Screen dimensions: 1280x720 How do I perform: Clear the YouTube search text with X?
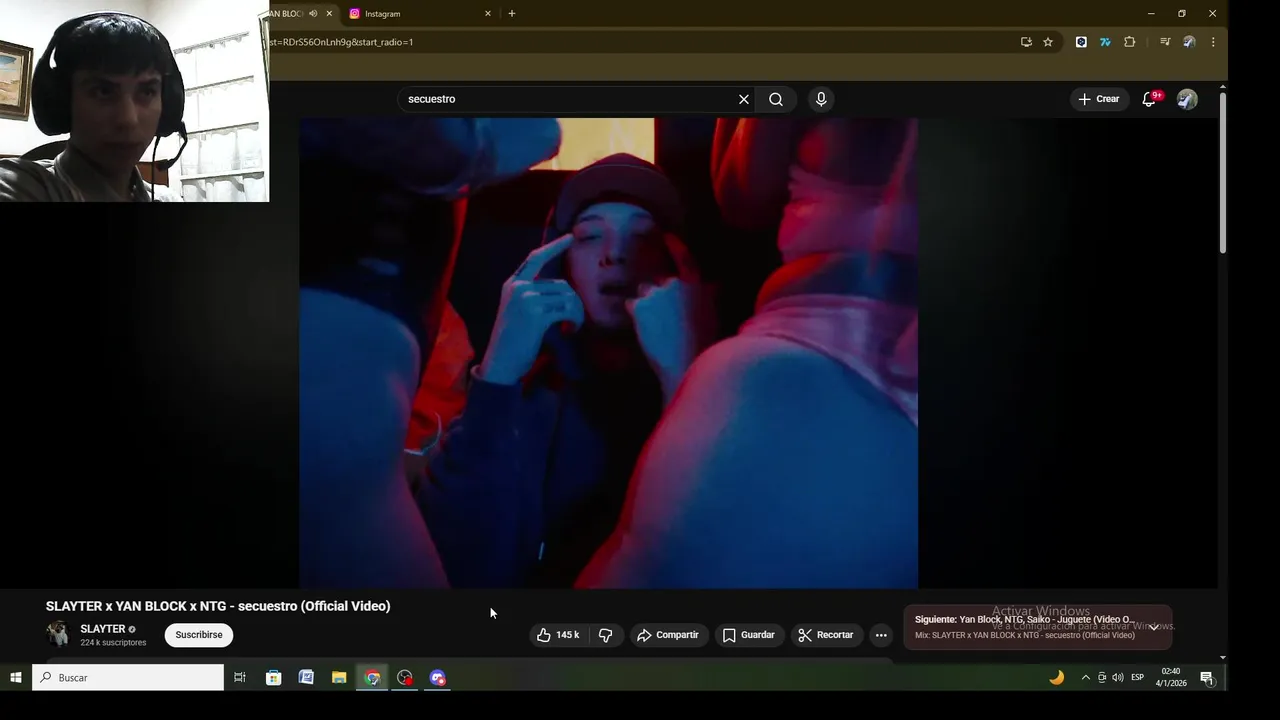pos(744,99)
